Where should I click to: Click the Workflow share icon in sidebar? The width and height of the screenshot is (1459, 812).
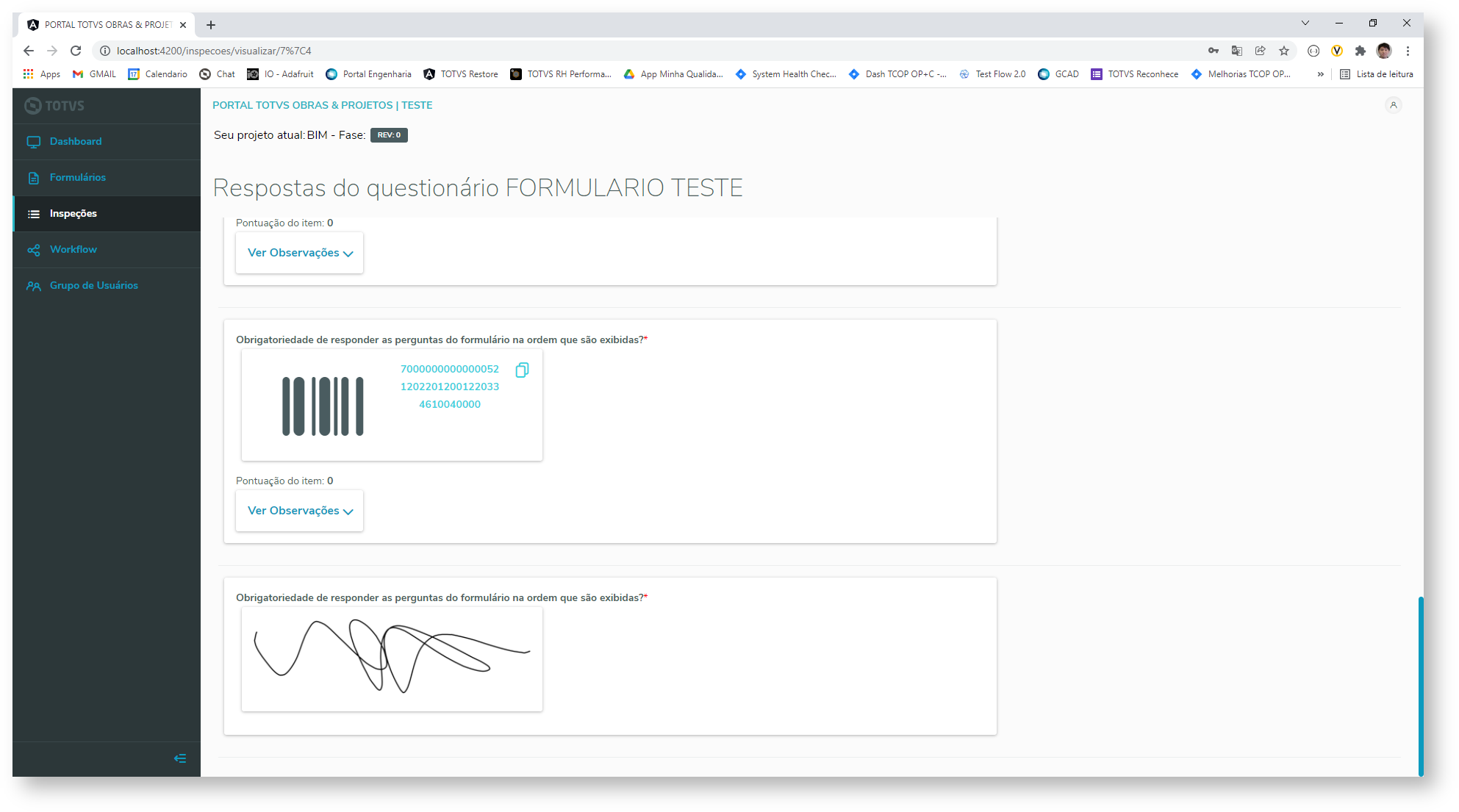(x=34, y=250)
